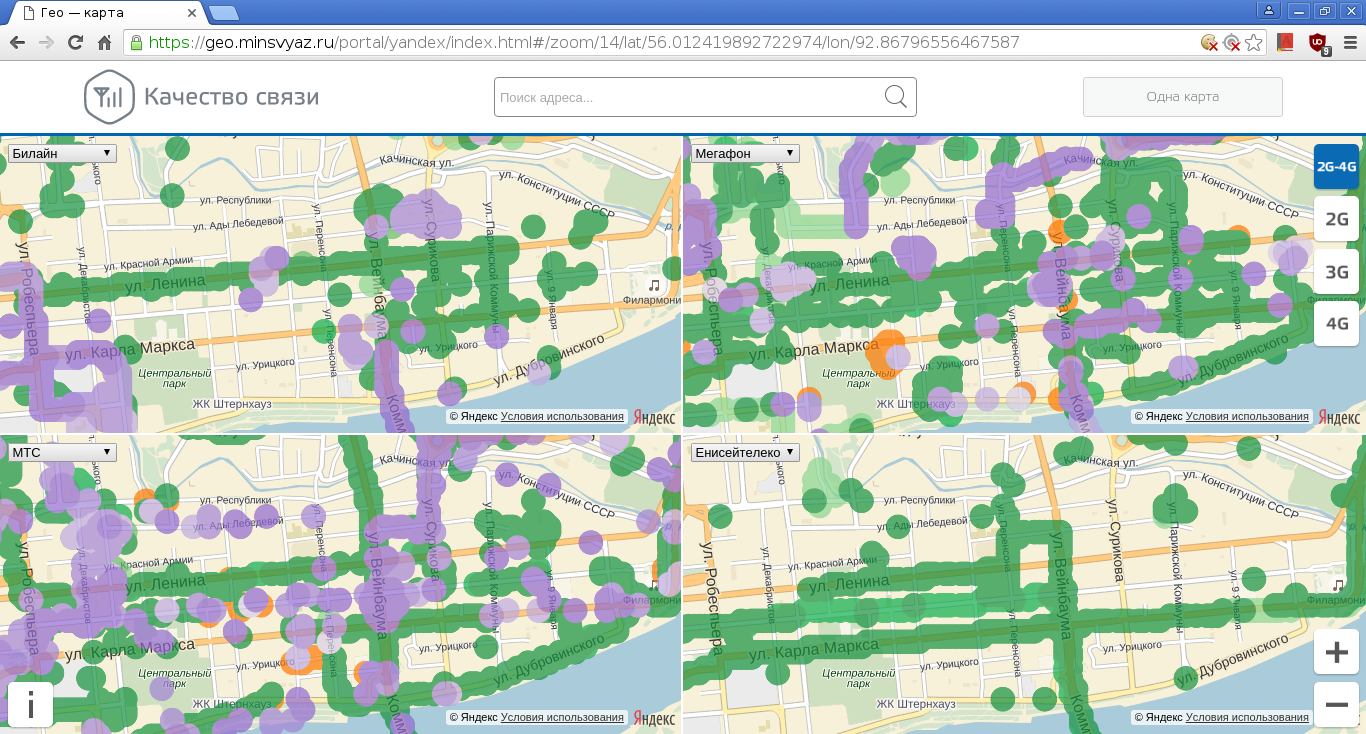The width and height of the screenshot is (1366, 734).
Task: View site security info via green padlock
Action: [137, 42]
